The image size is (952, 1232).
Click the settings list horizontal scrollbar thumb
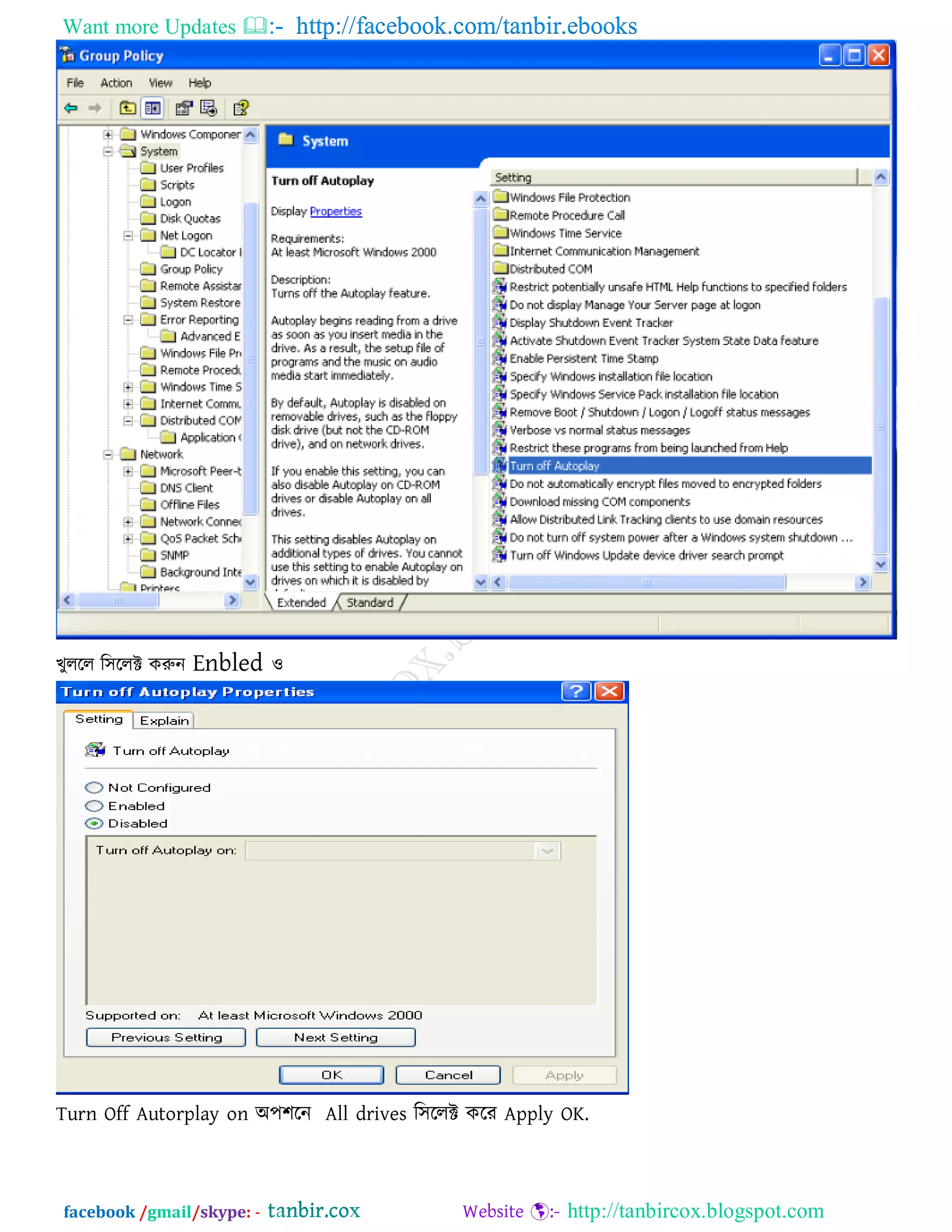coord(646,582)
